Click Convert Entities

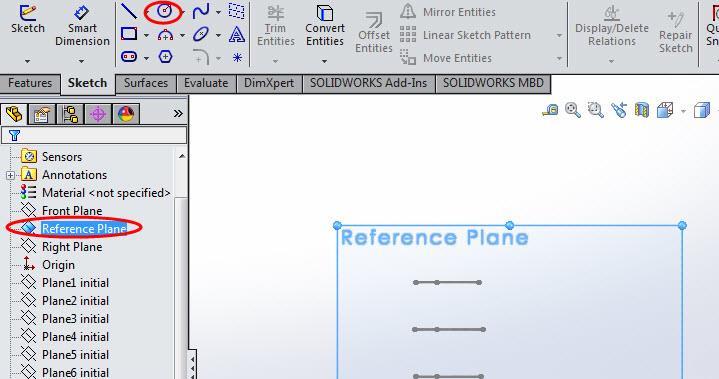point(325,26)
